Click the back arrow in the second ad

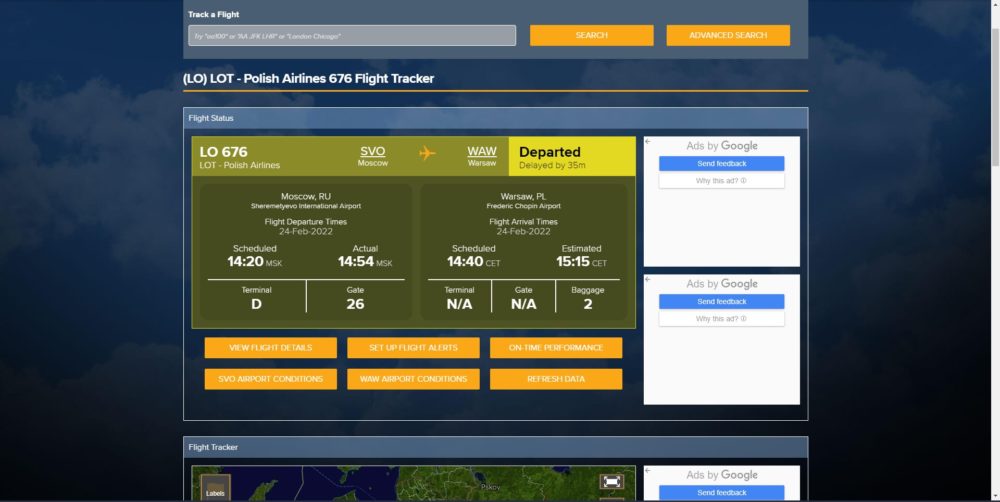click(x=648, y=279)
